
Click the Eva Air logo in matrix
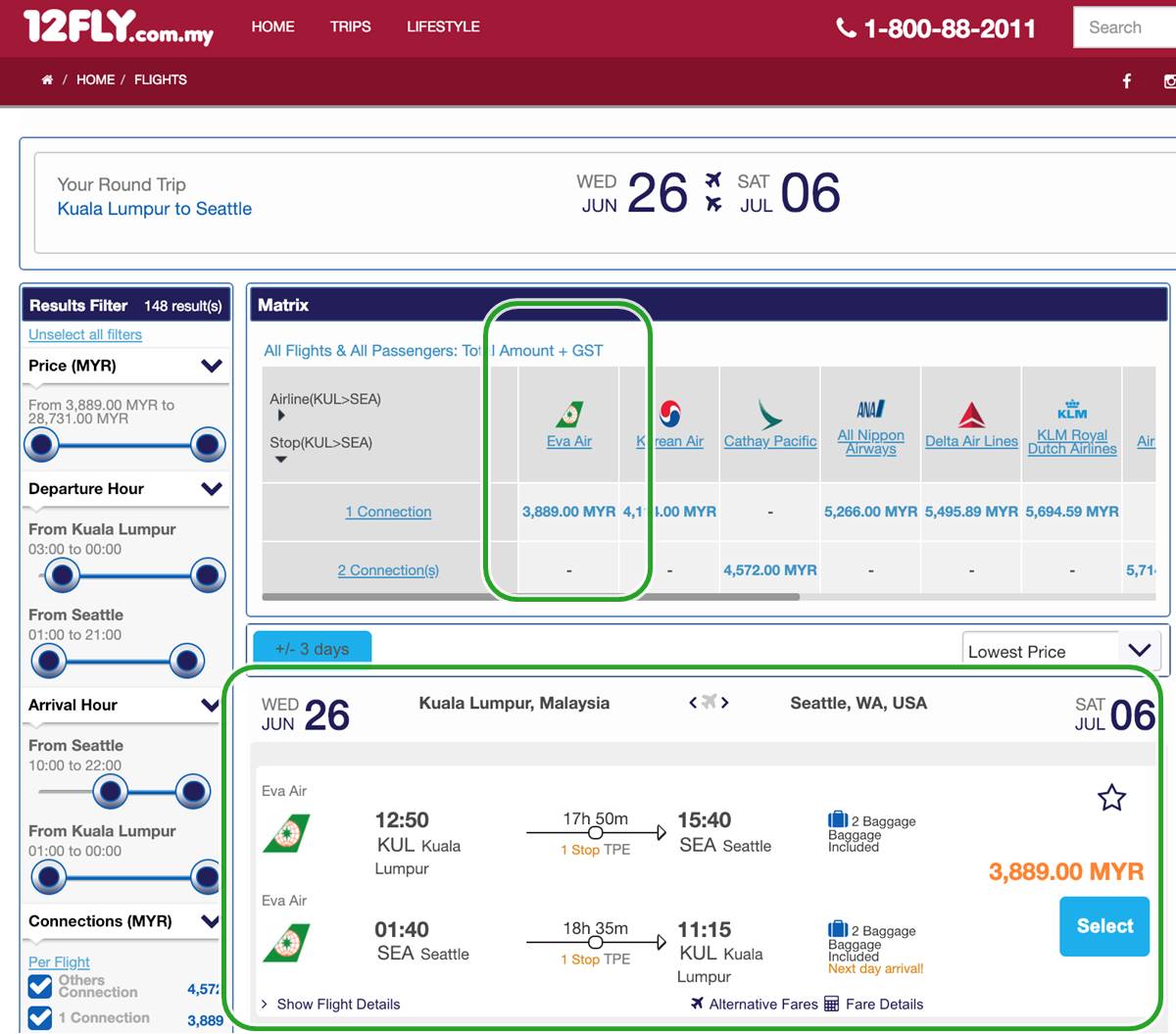click(568, 414)
